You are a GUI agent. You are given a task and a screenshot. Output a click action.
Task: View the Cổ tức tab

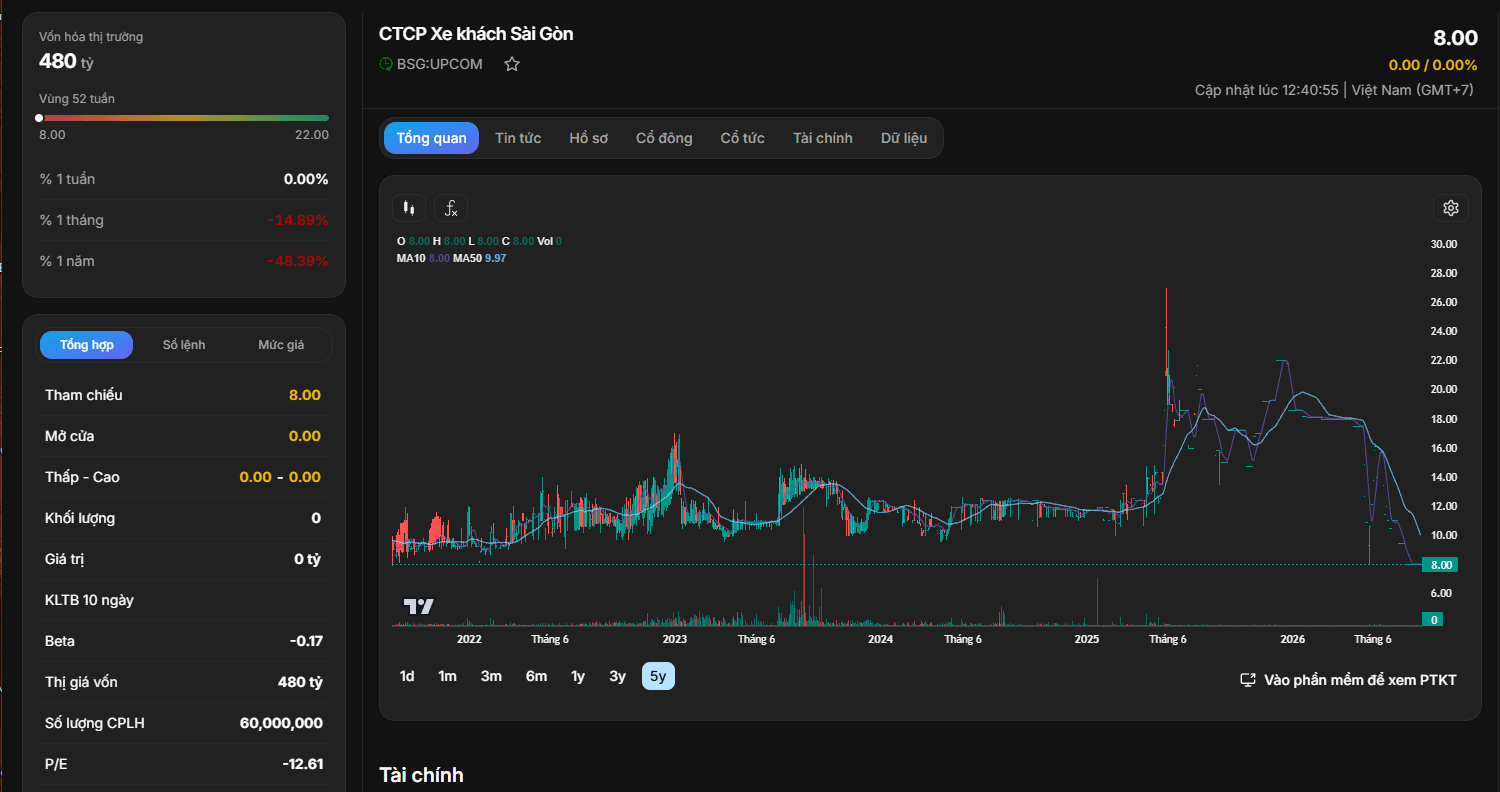click(x=743, y=138)
